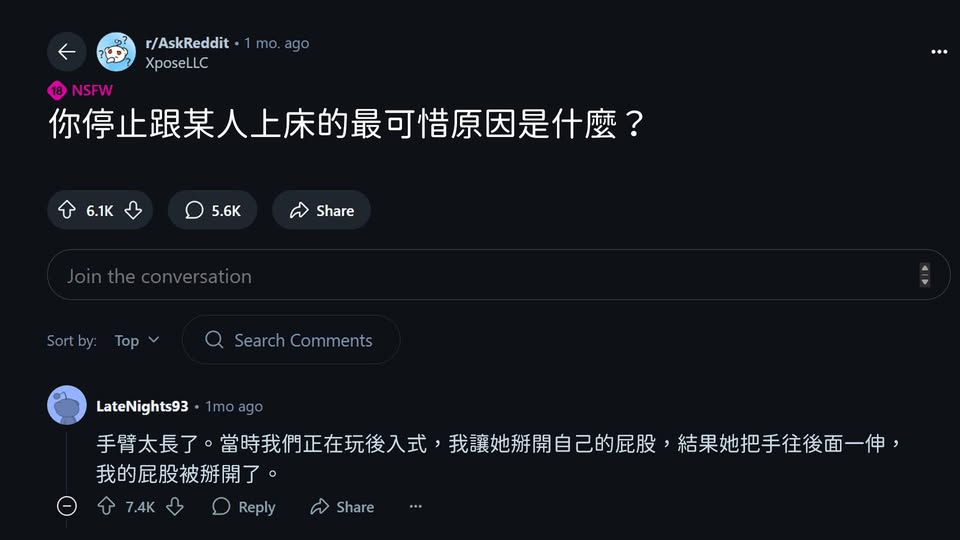
Task: Reply to LateNights93's comment
Action: [x=244, y=507]
